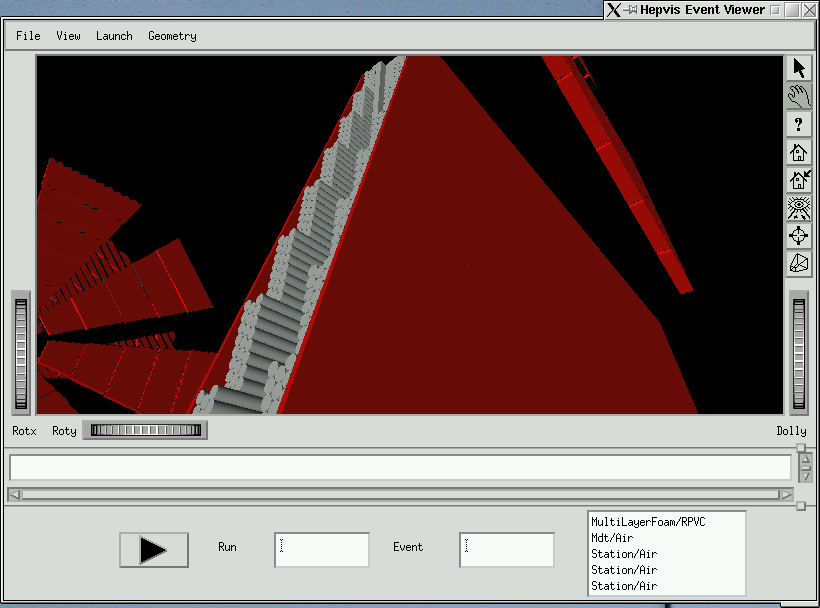Viewport: 820px width, 608px height.
Task: Open the Launch menu
Action: (114, 36)
